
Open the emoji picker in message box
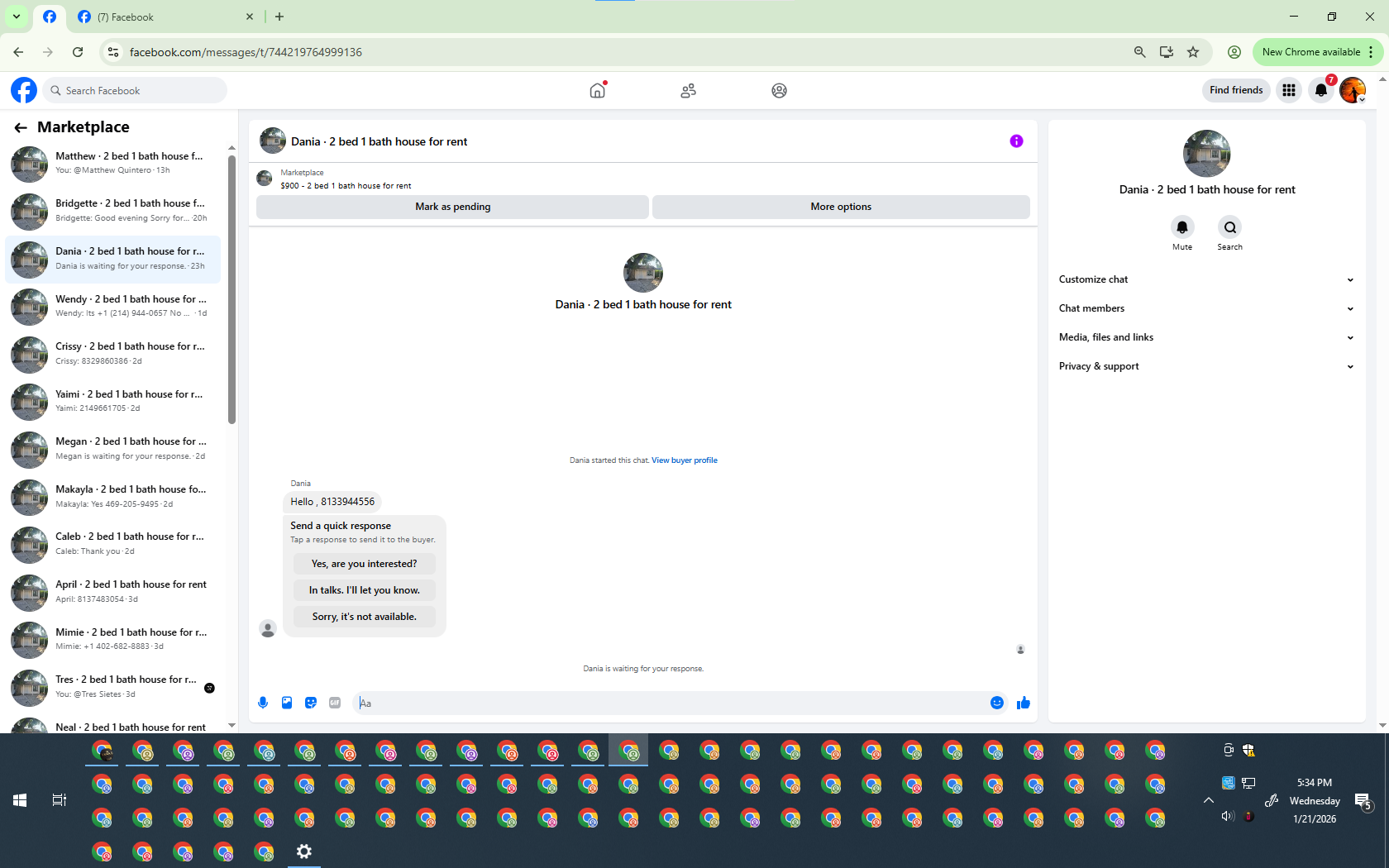[997, 703]
